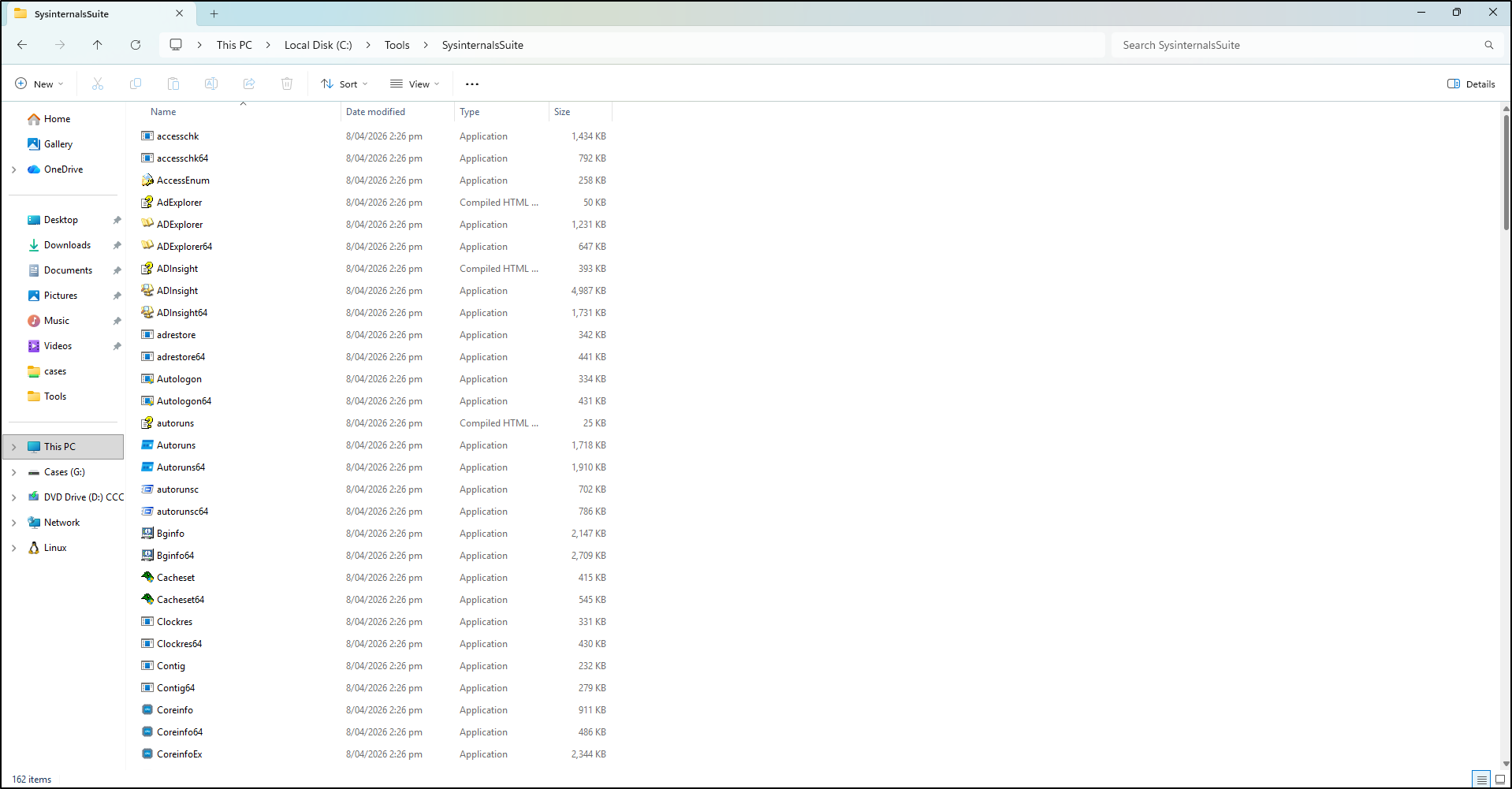This screenshot has width=1512, height=789.
Task: Refresh the folder view
Action: click(136, 45)
